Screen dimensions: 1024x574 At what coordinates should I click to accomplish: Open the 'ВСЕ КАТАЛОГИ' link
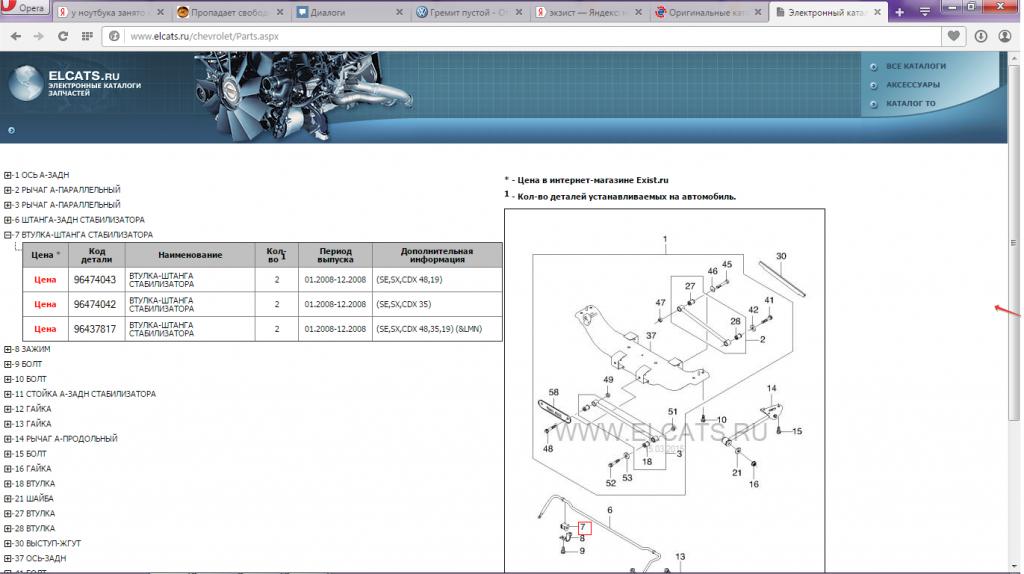[x=916, y=66]
